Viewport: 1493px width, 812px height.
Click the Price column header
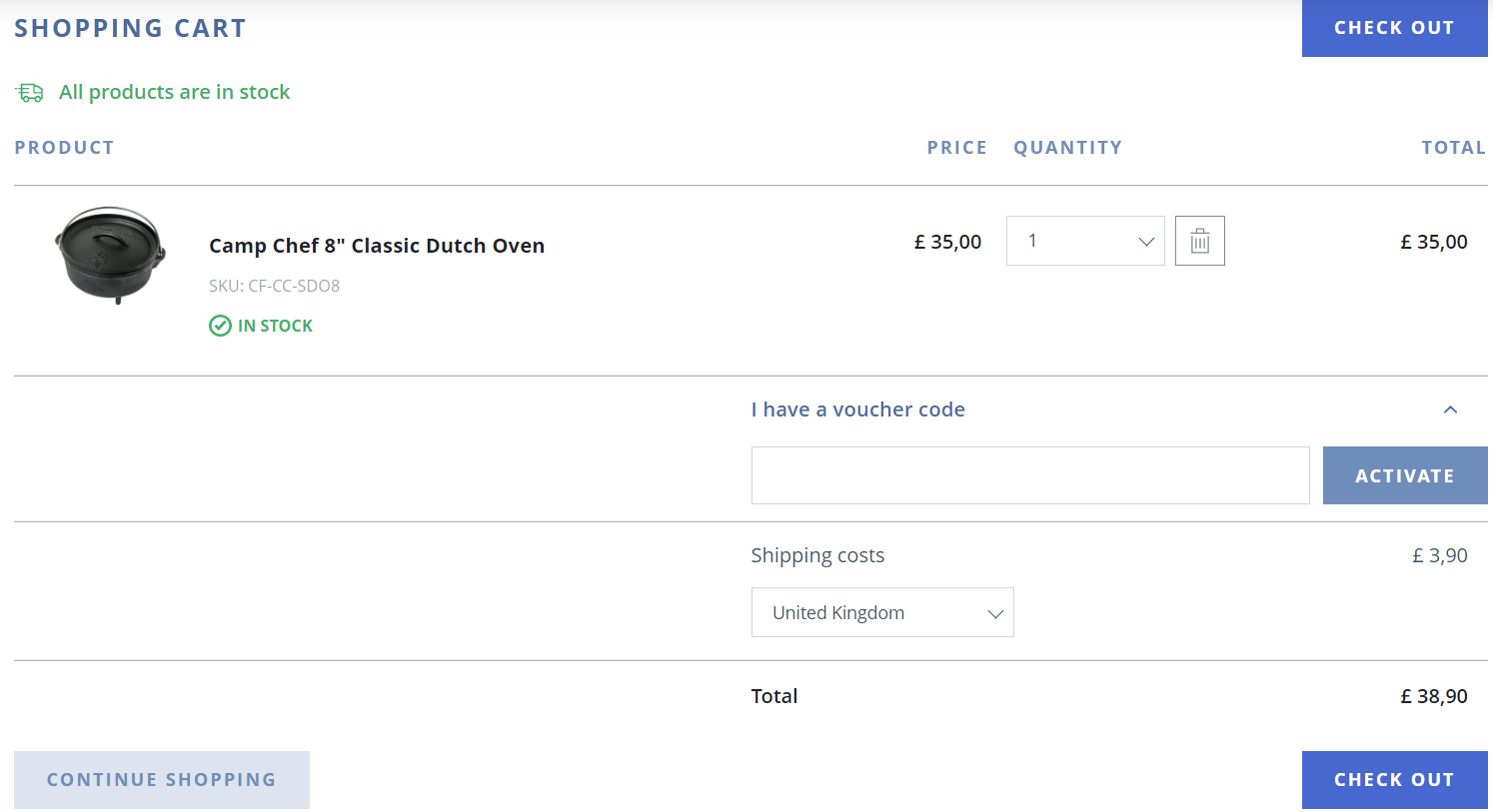pos(956,148)
